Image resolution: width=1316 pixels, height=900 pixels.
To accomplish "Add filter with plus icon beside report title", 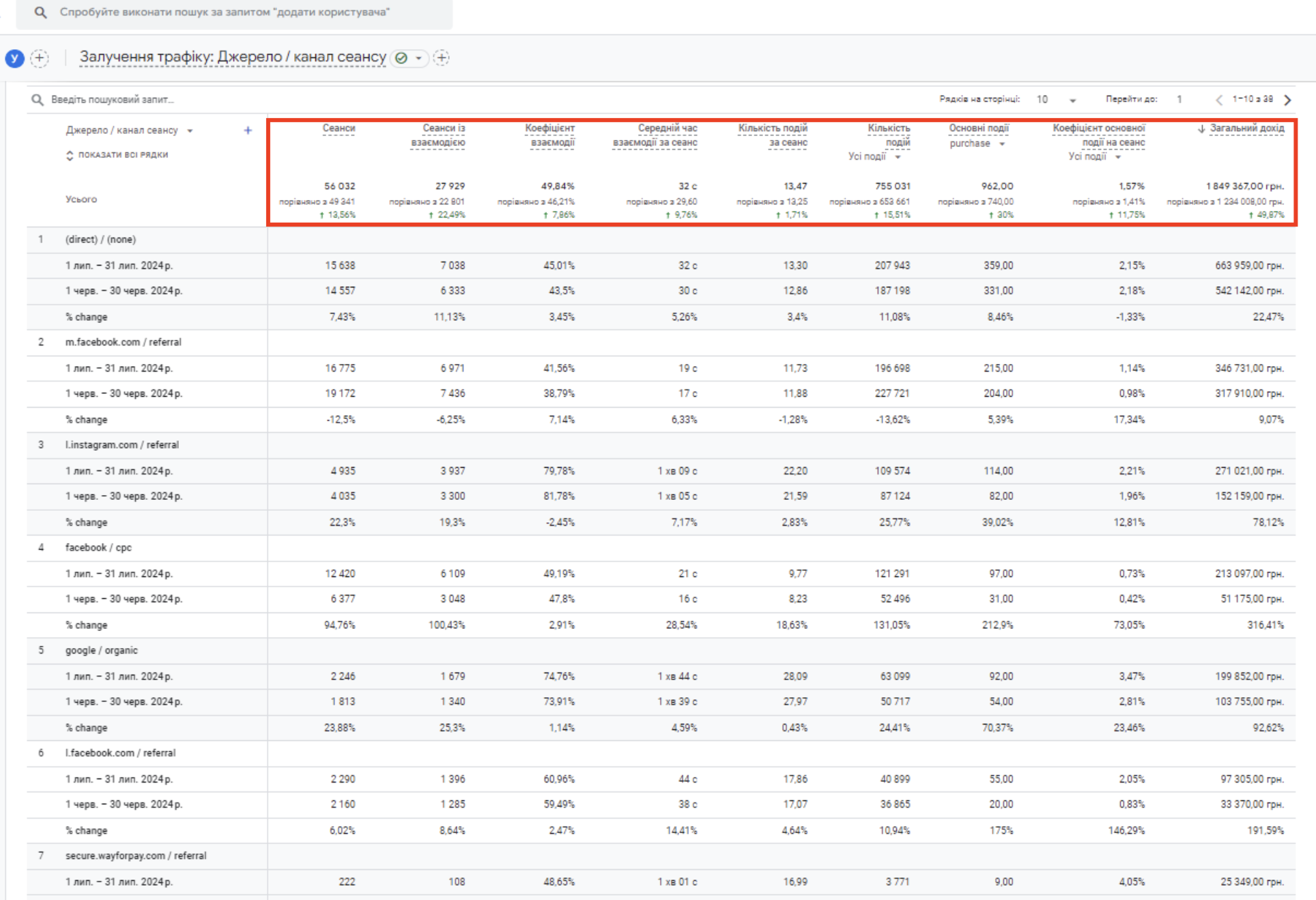I will pyautogui.click(x=442, y=58).
